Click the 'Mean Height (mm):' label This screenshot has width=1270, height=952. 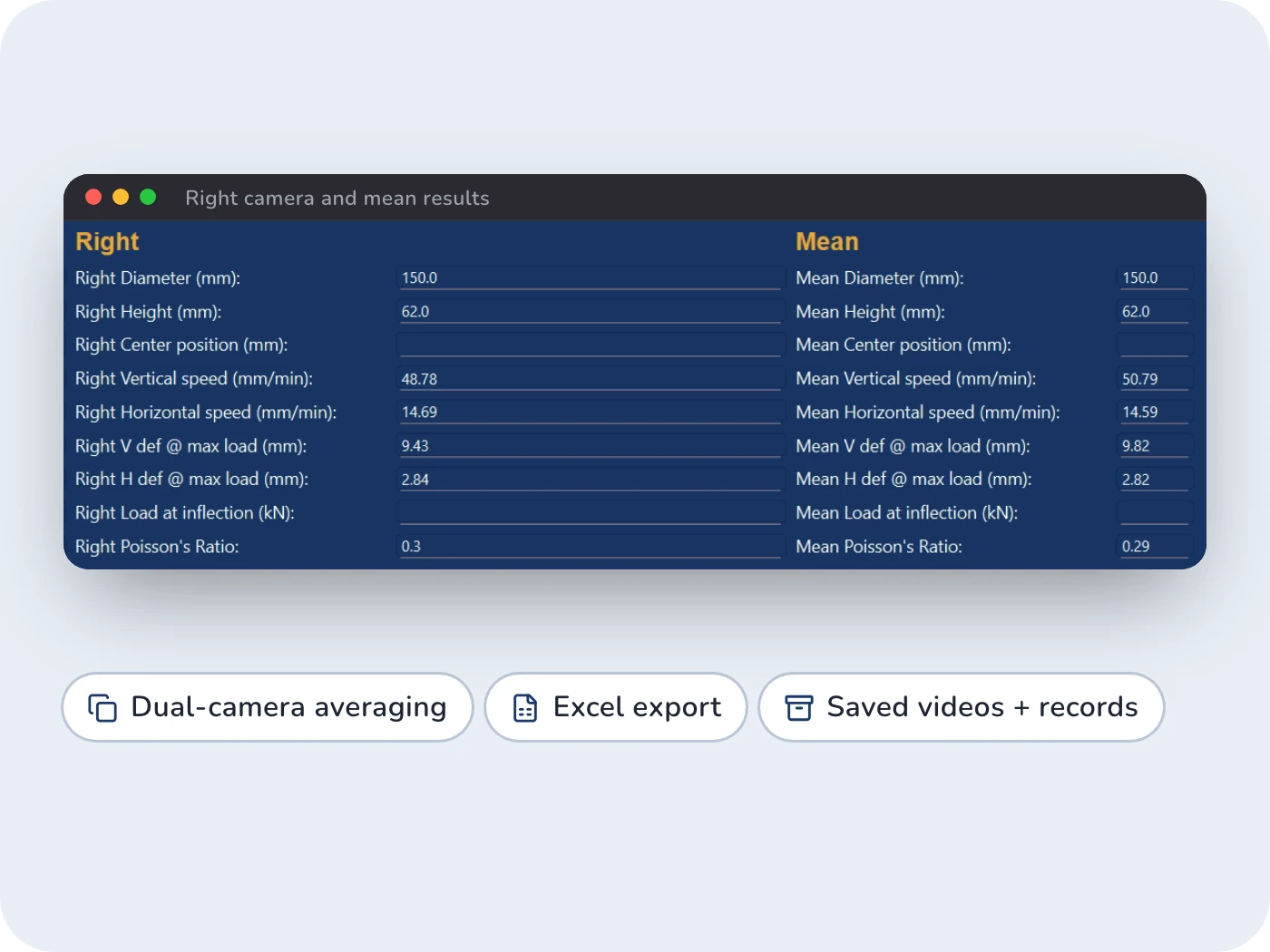tap(871, 312)
